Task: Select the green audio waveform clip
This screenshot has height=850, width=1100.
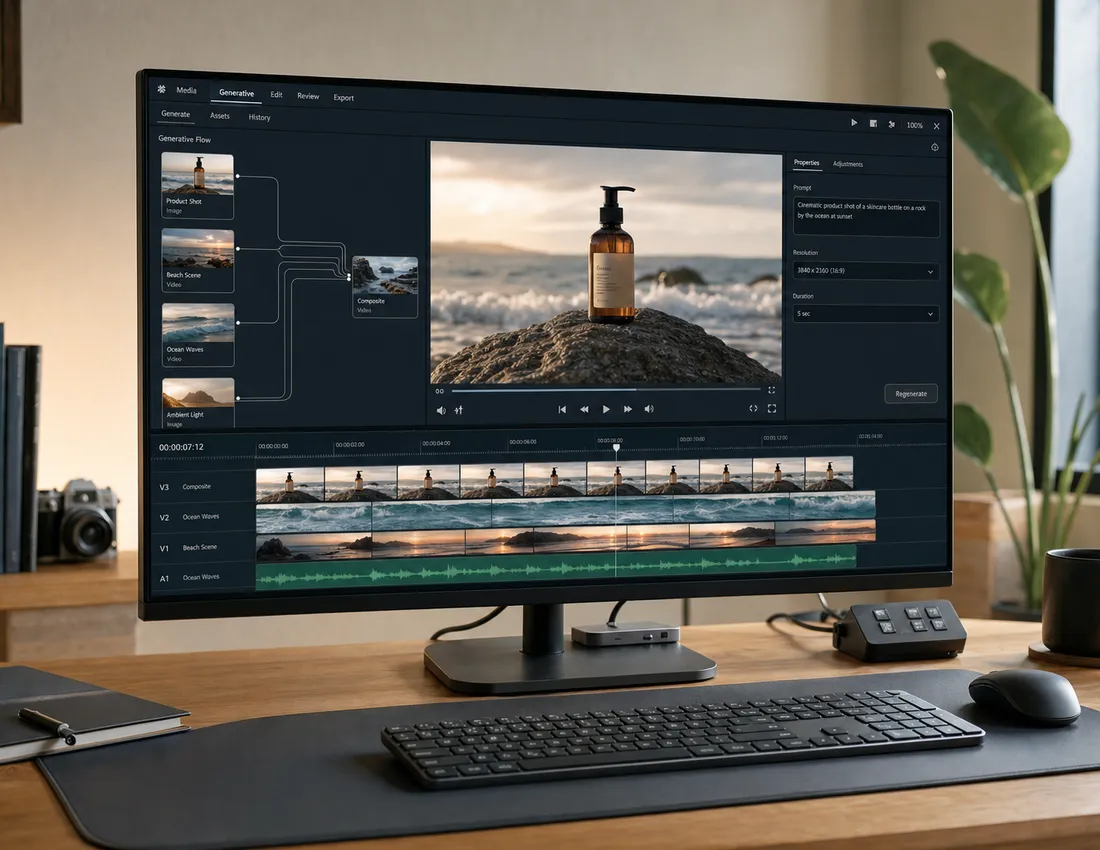Action: click(556, 569)
